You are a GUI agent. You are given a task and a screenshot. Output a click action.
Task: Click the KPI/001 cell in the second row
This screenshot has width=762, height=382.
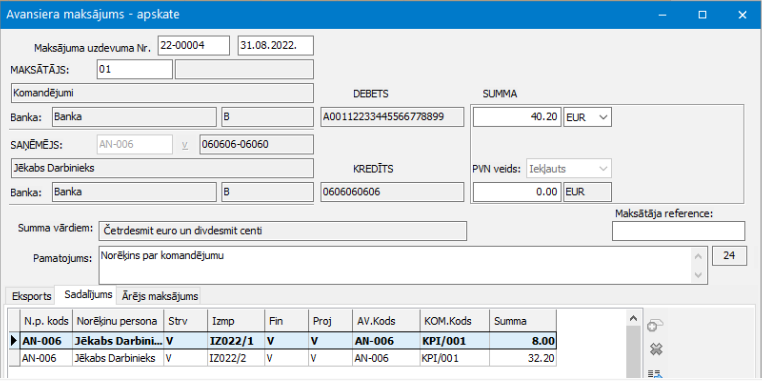(x=454, y=358)
